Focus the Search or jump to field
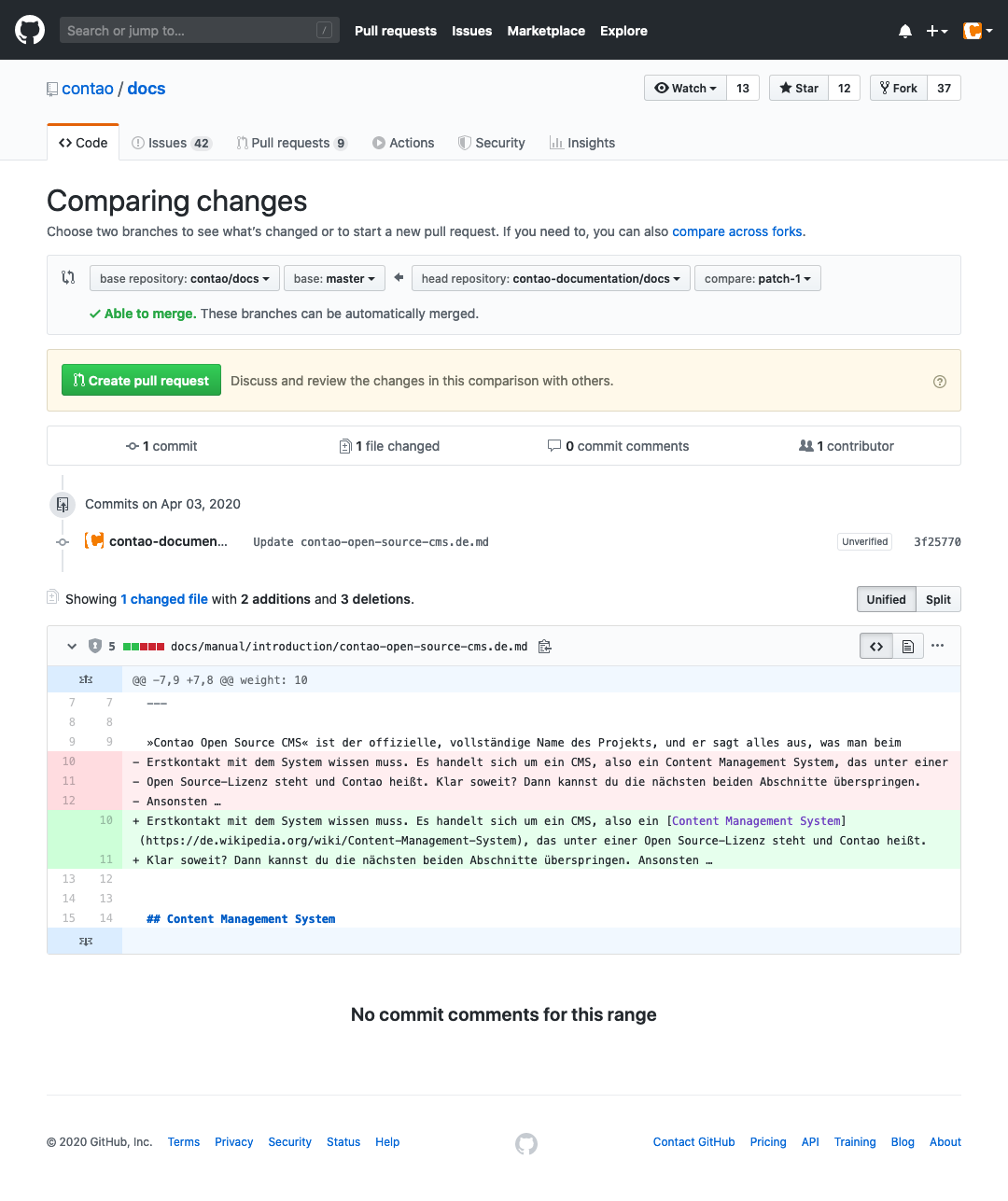 [200, 30]
